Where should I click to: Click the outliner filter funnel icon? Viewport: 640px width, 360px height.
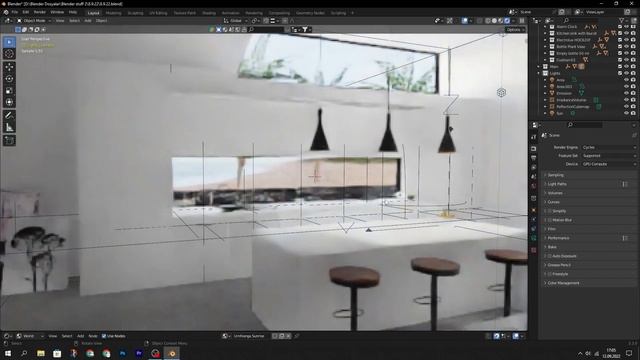pos(622,20)
